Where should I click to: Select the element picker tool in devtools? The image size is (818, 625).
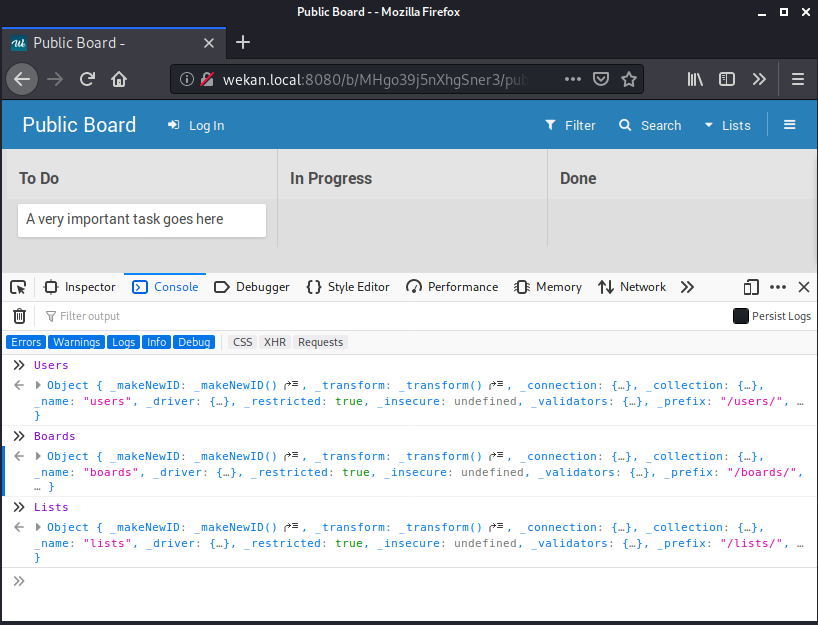[x=17, y=287]
